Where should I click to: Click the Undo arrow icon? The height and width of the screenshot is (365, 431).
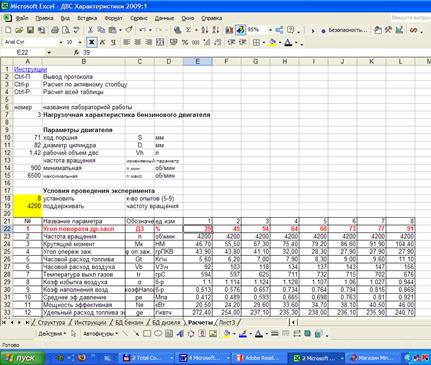[x=142, y=30]
